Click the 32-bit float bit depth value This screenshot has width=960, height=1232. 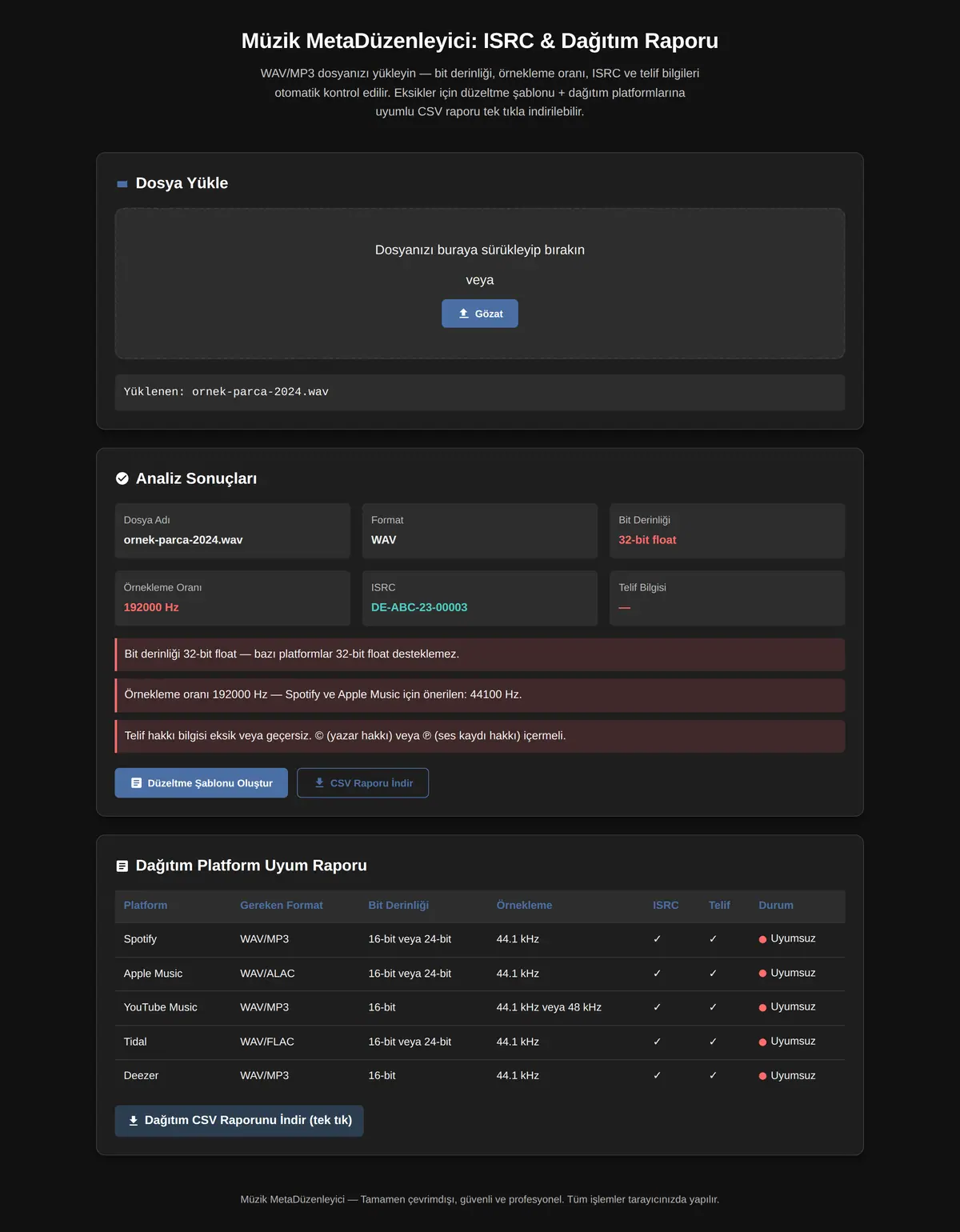[x=647, y=540]
